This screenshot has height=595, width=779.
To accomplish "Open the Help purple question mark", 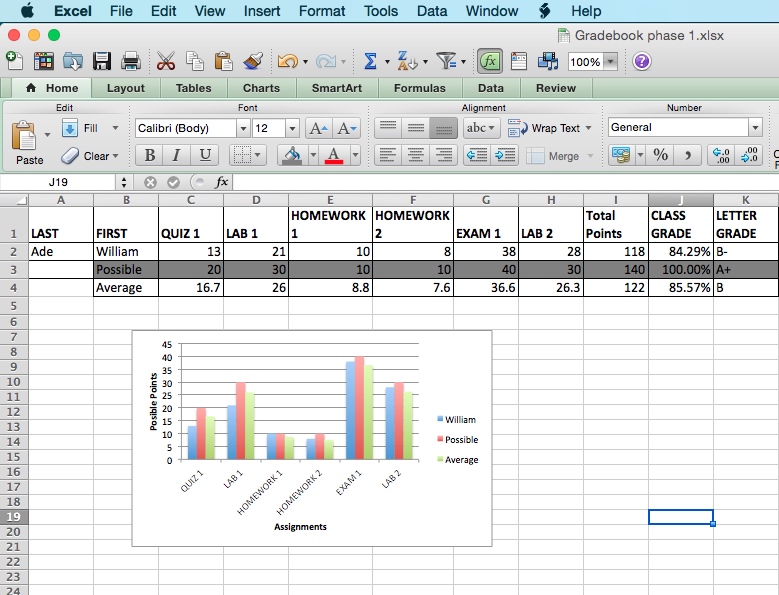I will [x=642, y=62].
